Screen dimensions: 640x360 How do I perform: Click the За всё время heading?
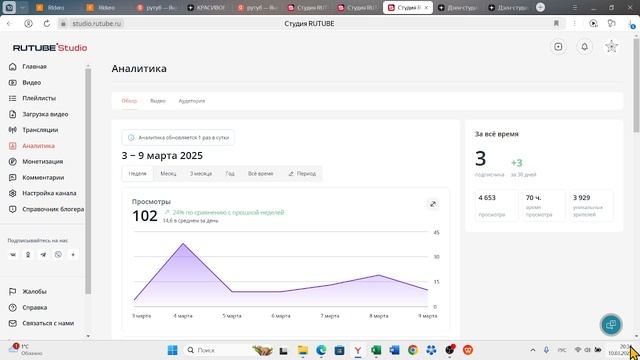click(497, 134)
